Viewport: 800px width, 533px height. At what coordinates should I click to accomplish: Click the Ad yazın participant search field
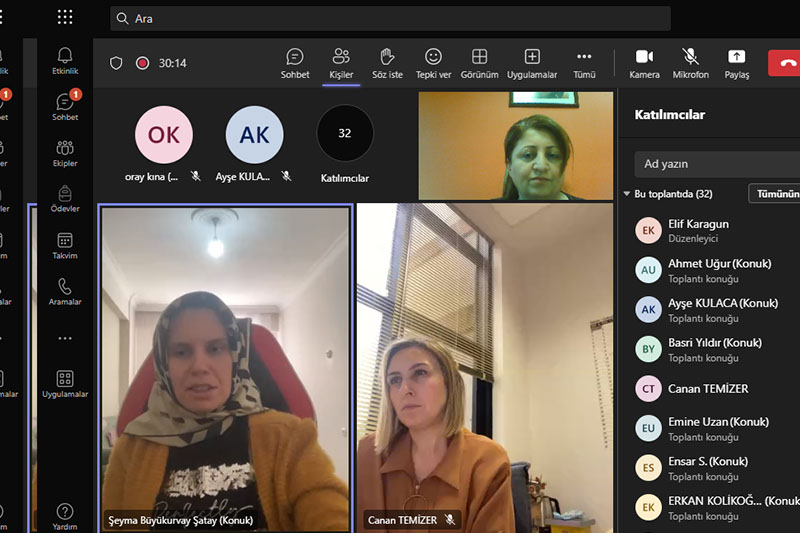[718, 163]
